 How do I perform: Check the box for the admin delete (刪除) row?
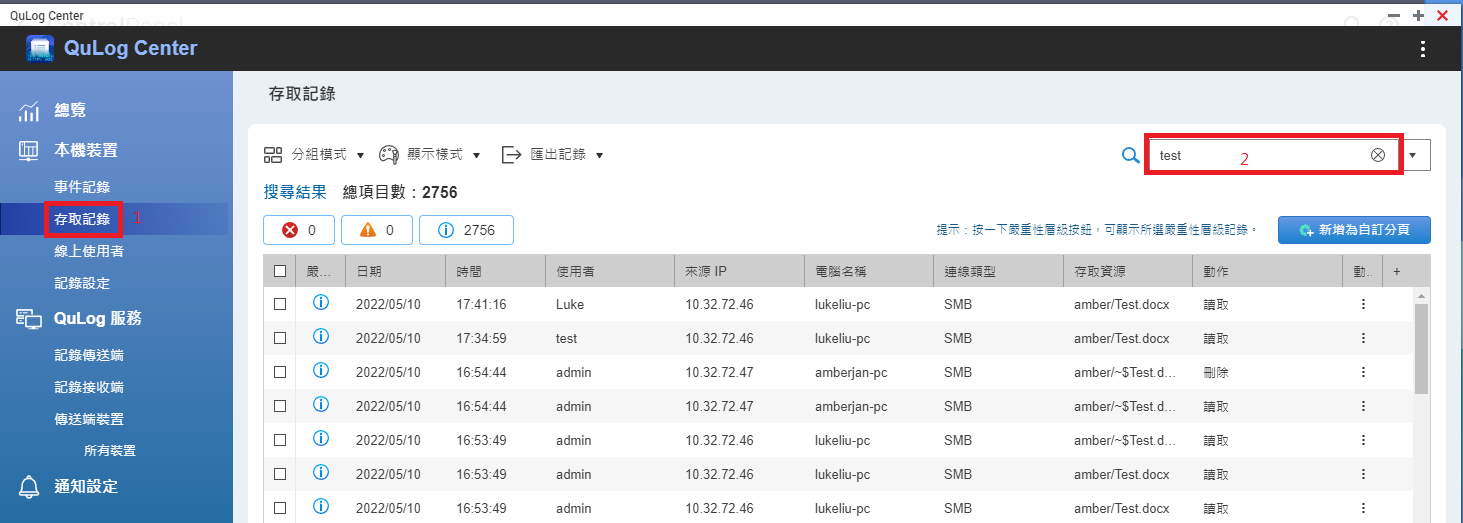click(280, 372)
